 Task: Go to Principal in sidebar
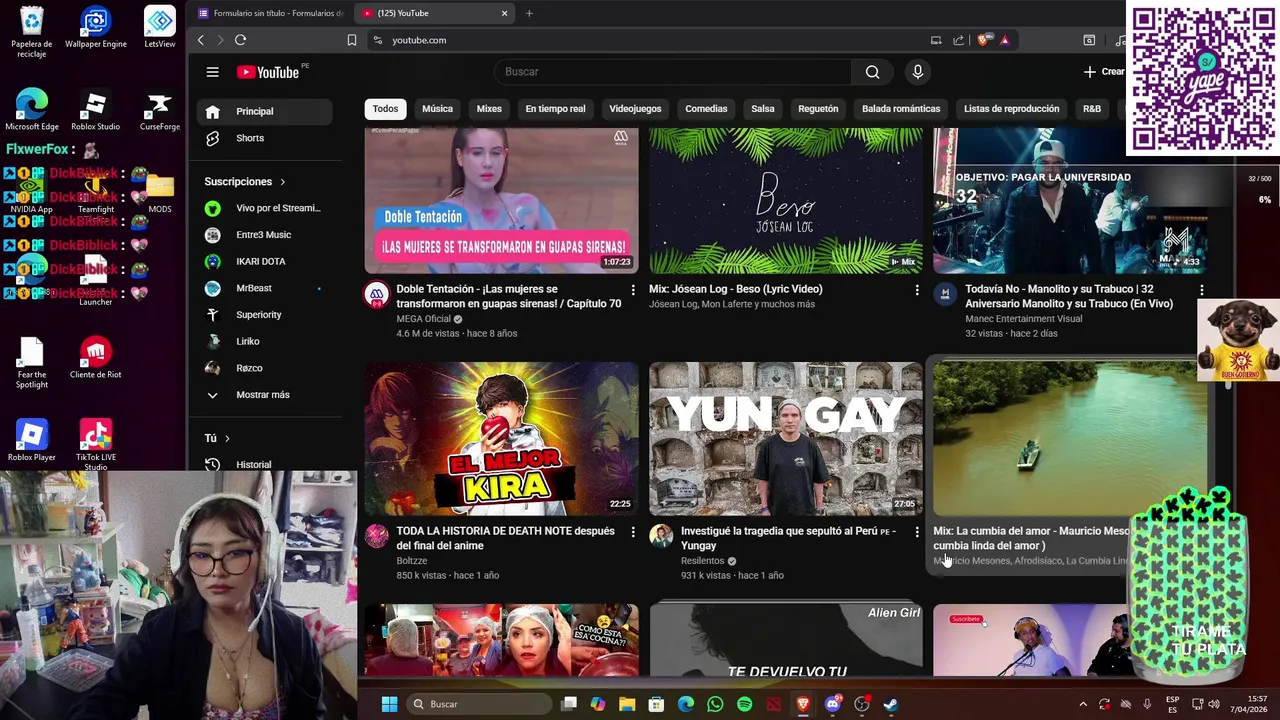pos(264,111)
